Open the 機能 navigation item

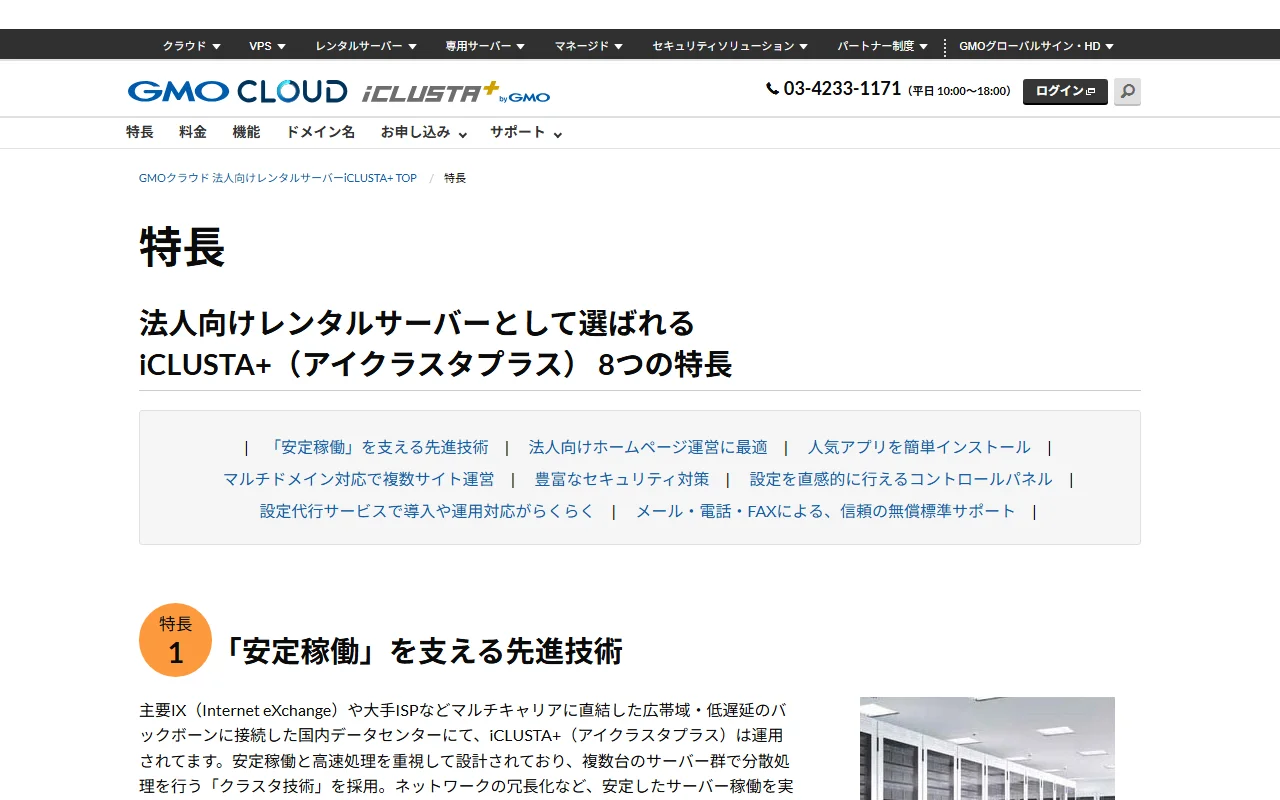pos(246,132)
